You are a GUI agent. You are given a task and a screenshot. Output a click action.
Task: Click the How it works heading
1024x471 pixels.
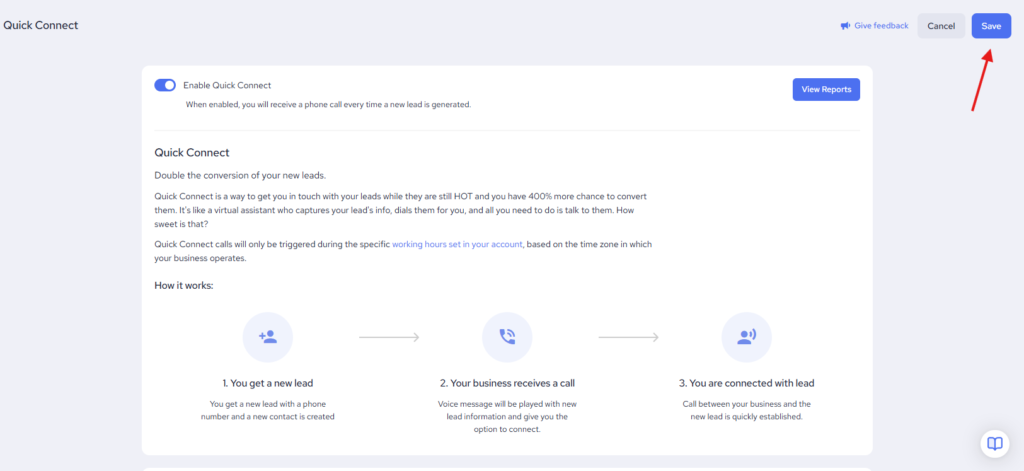pos(184,285)
